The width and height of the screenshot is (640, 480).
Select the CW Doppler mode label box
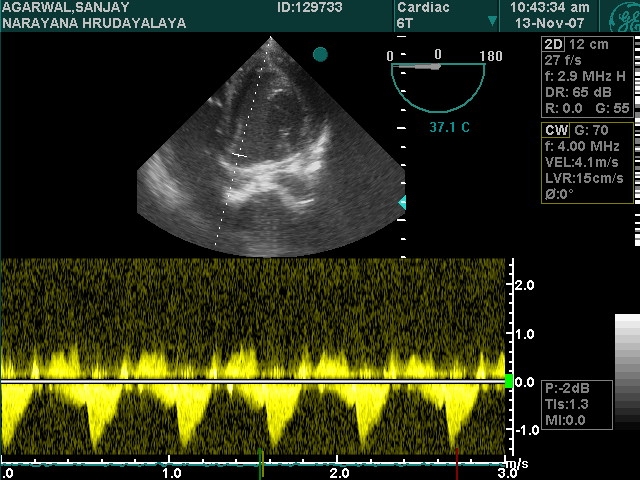coord(556,130)
